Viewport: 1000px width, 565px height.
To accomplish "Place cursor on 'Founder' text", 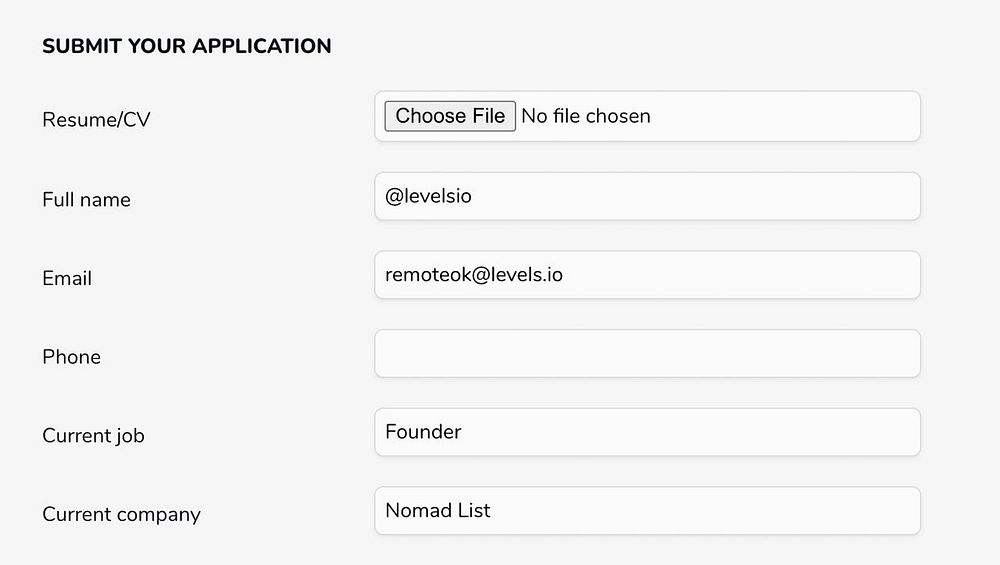I will (x=423, y=432).
